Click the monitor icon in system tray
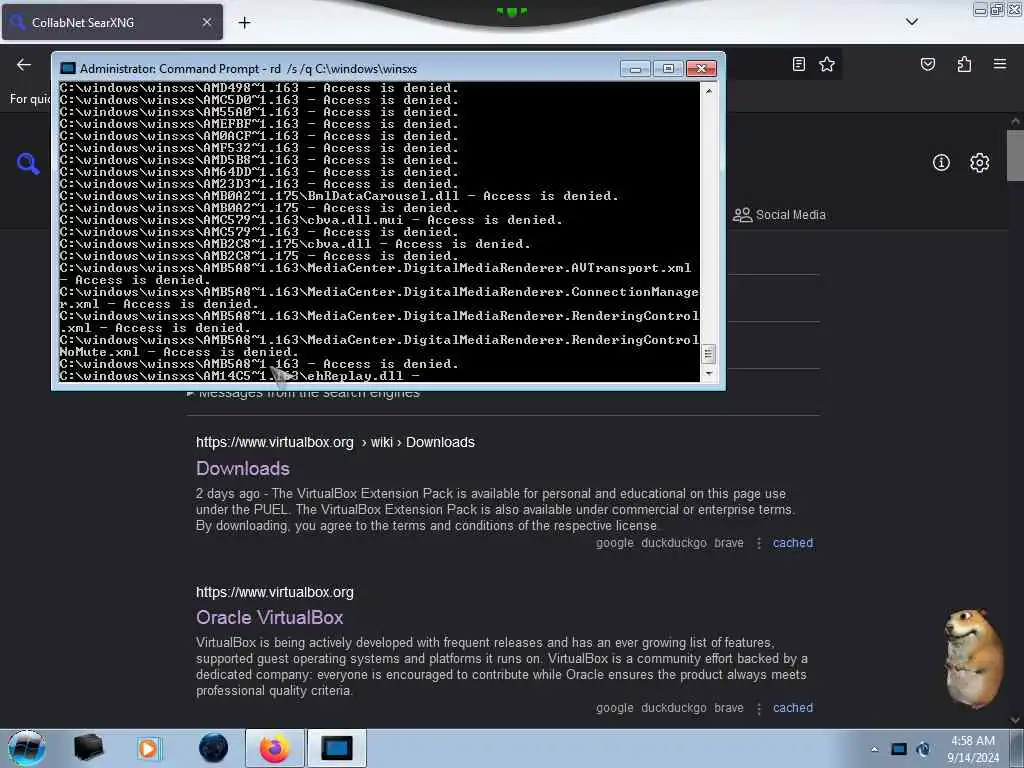 pyautogui.click(x=899, y=749)
